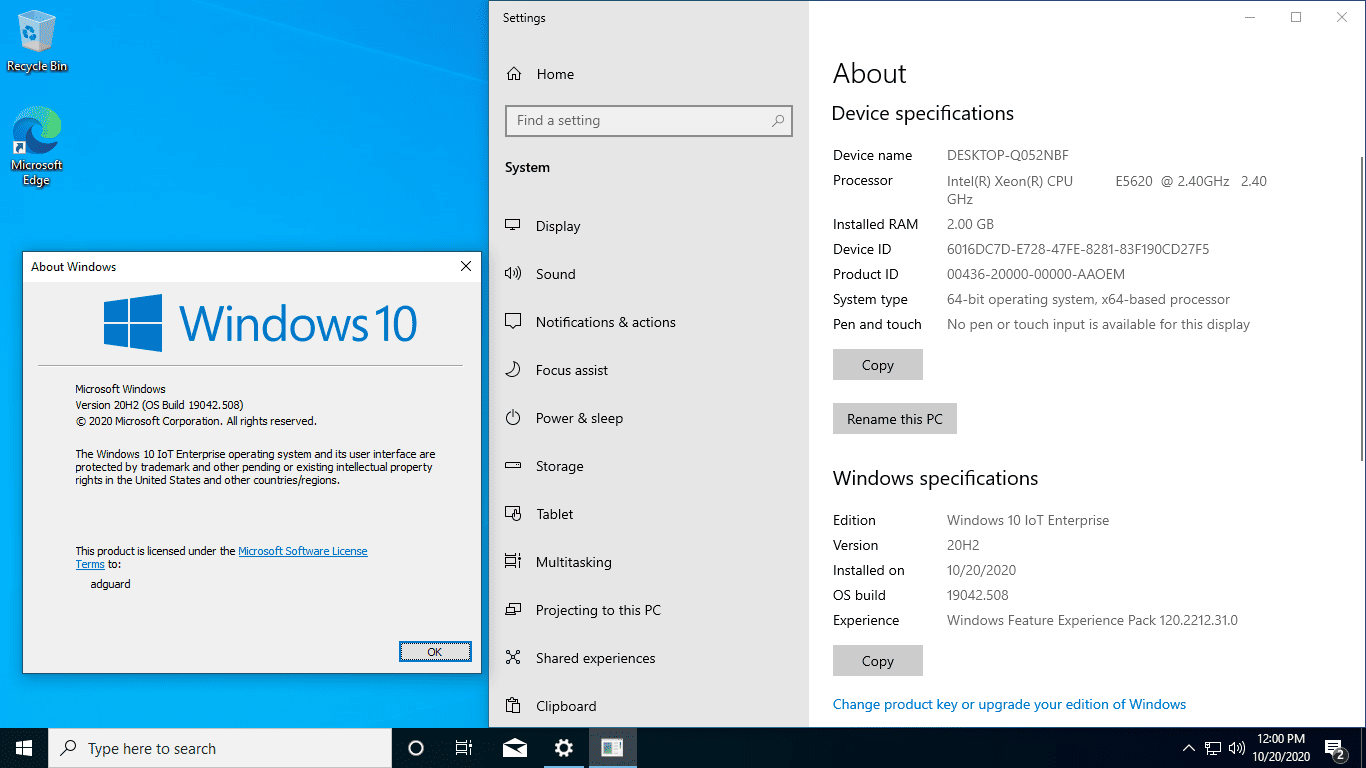The image size is (1366, 768).
Task: Click the Power & sleep icon
Action: click(513, 418)
